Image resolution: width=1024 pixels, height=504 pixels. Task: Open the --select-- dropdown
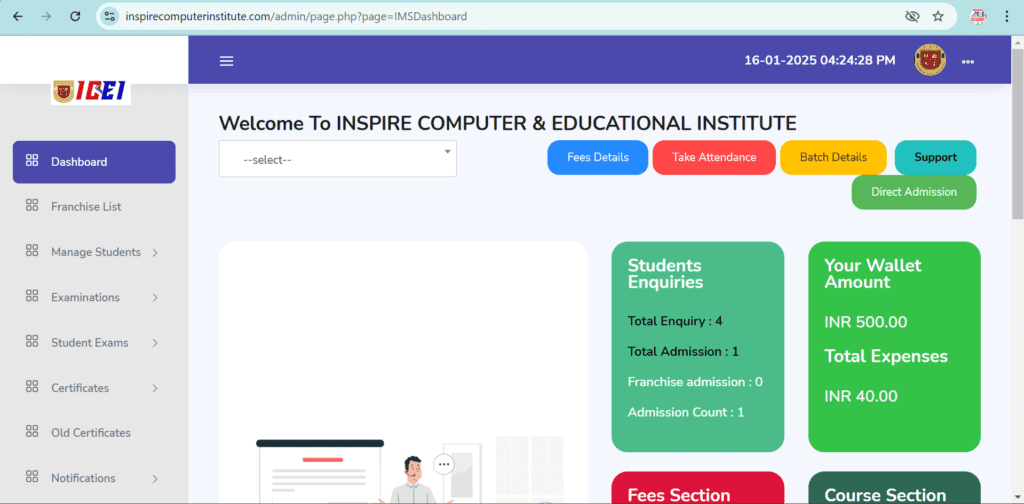(x=338, y=159)
